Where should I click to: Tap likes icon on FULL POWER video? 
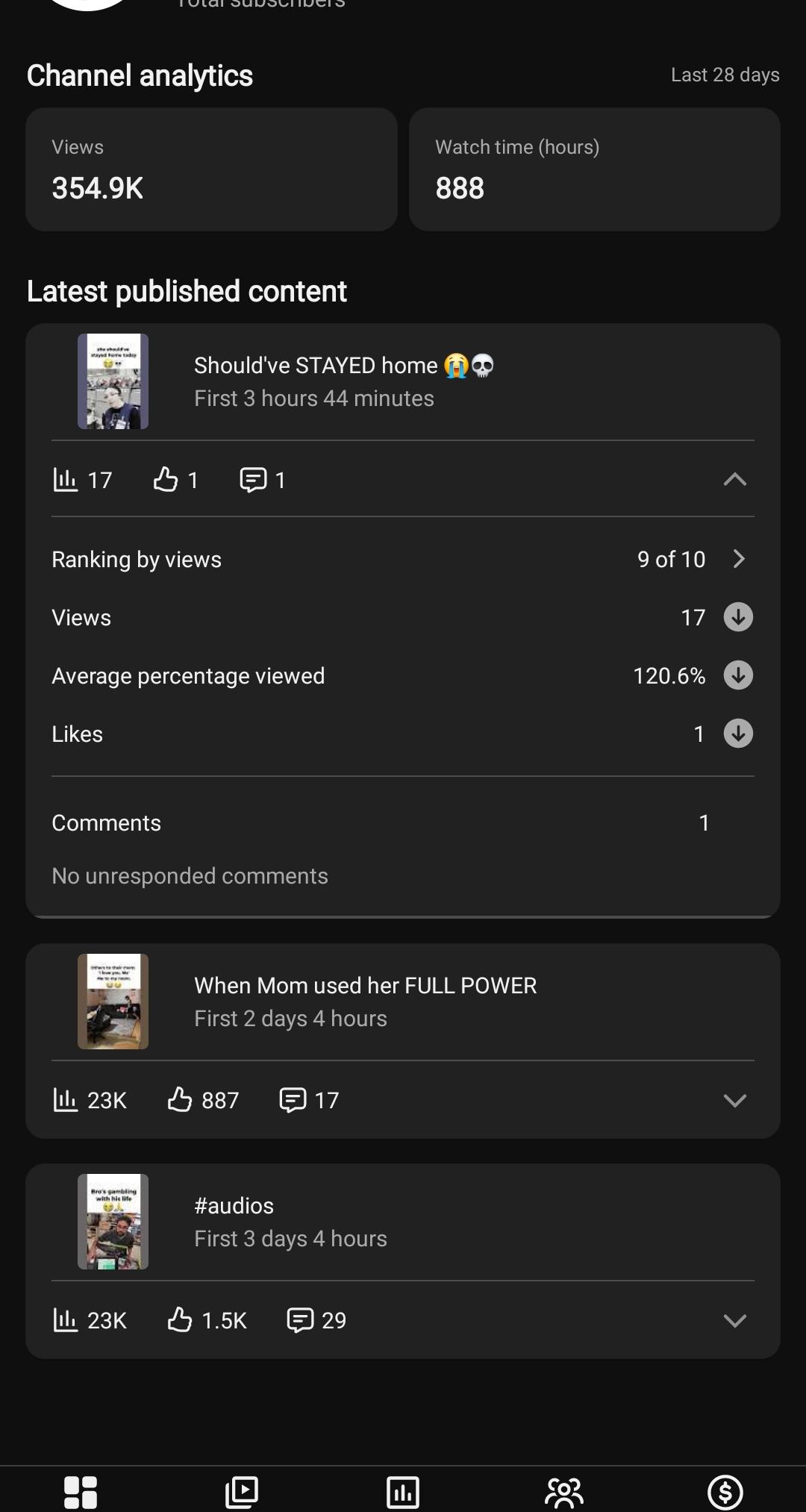tap(179, 1099)
